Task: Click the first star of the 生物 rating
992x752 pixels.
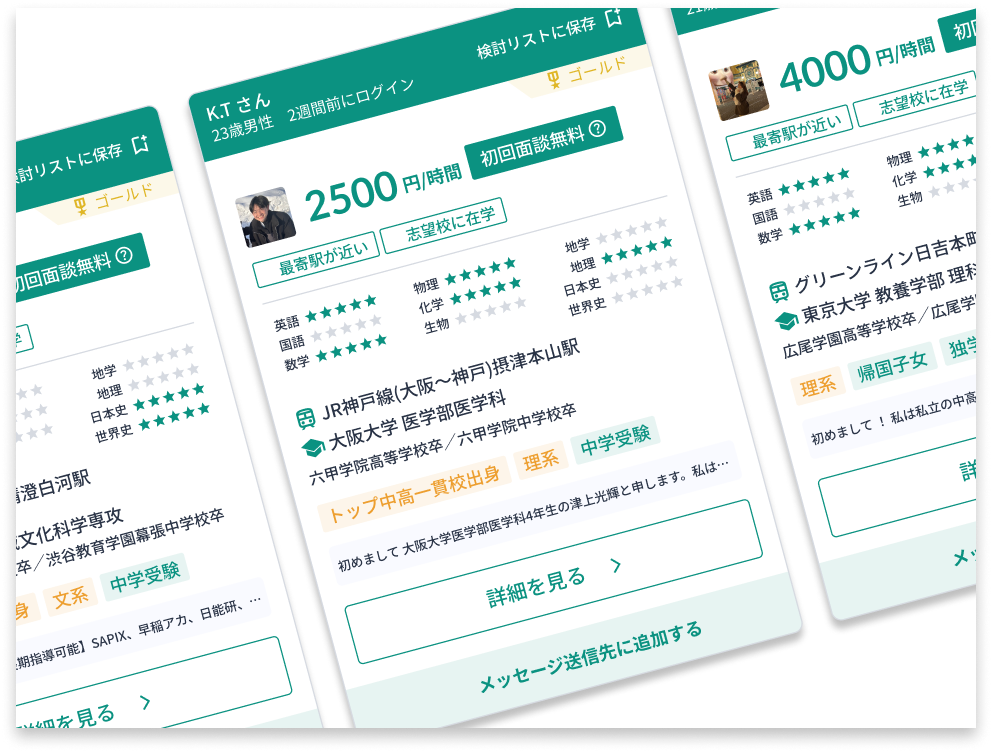Action: coord(462,318)
